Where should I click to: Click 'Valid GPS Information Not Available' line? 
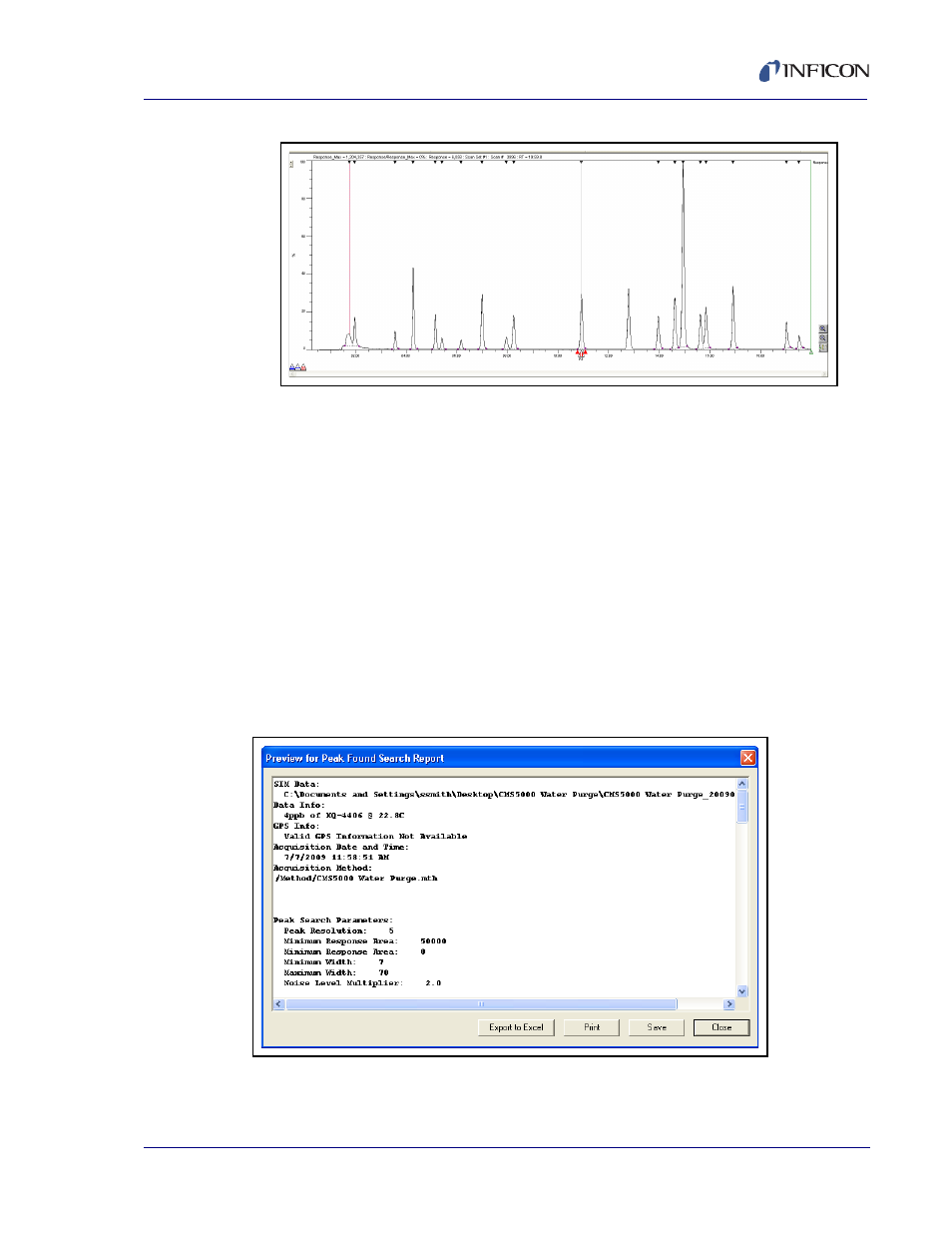[375, 837]
